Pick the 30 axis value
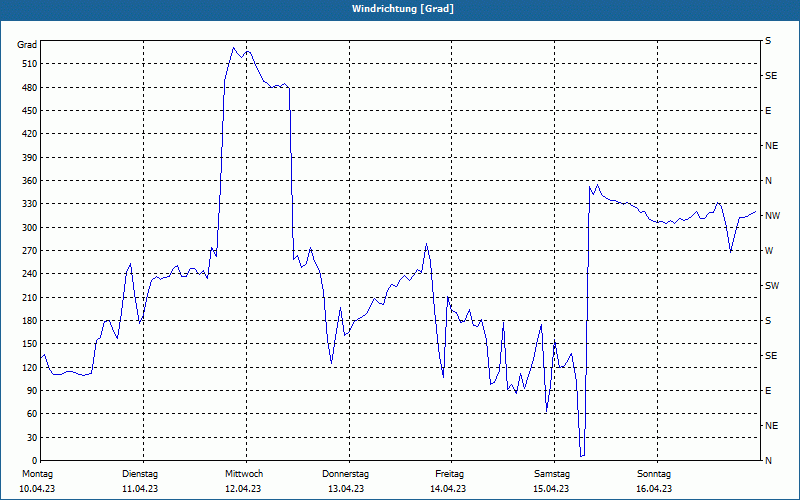 click(32, 437)
